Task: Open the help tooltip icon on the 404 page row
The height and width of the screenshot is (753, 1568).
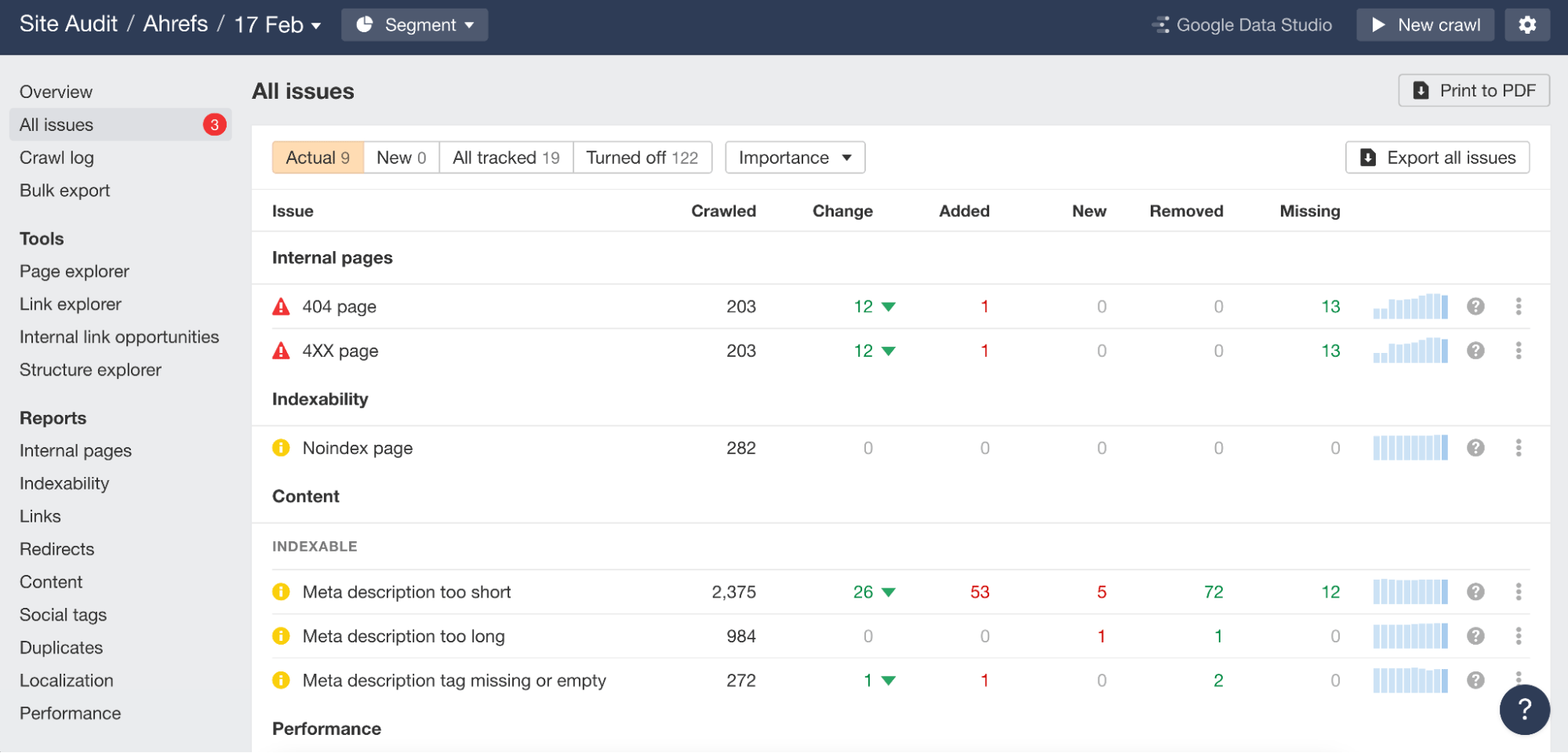Action: pyautogui.click(x=1477, y=307)
